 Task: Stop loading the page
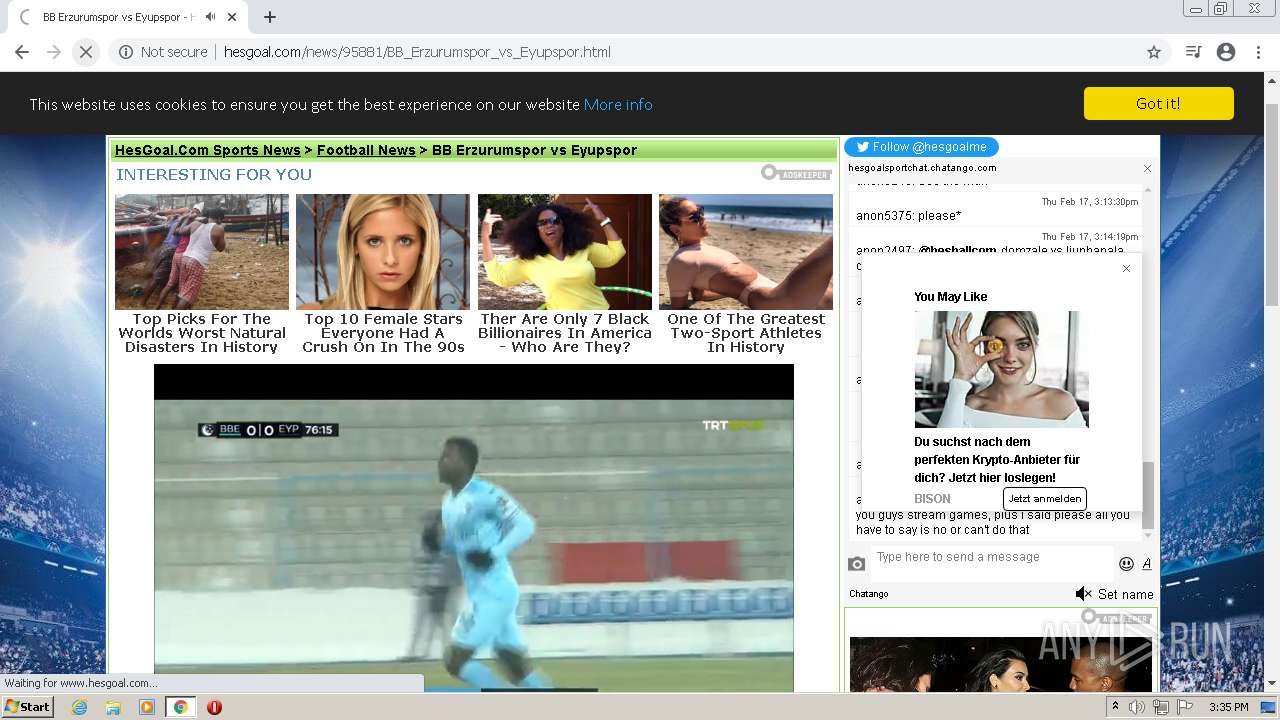pos(86,52)
